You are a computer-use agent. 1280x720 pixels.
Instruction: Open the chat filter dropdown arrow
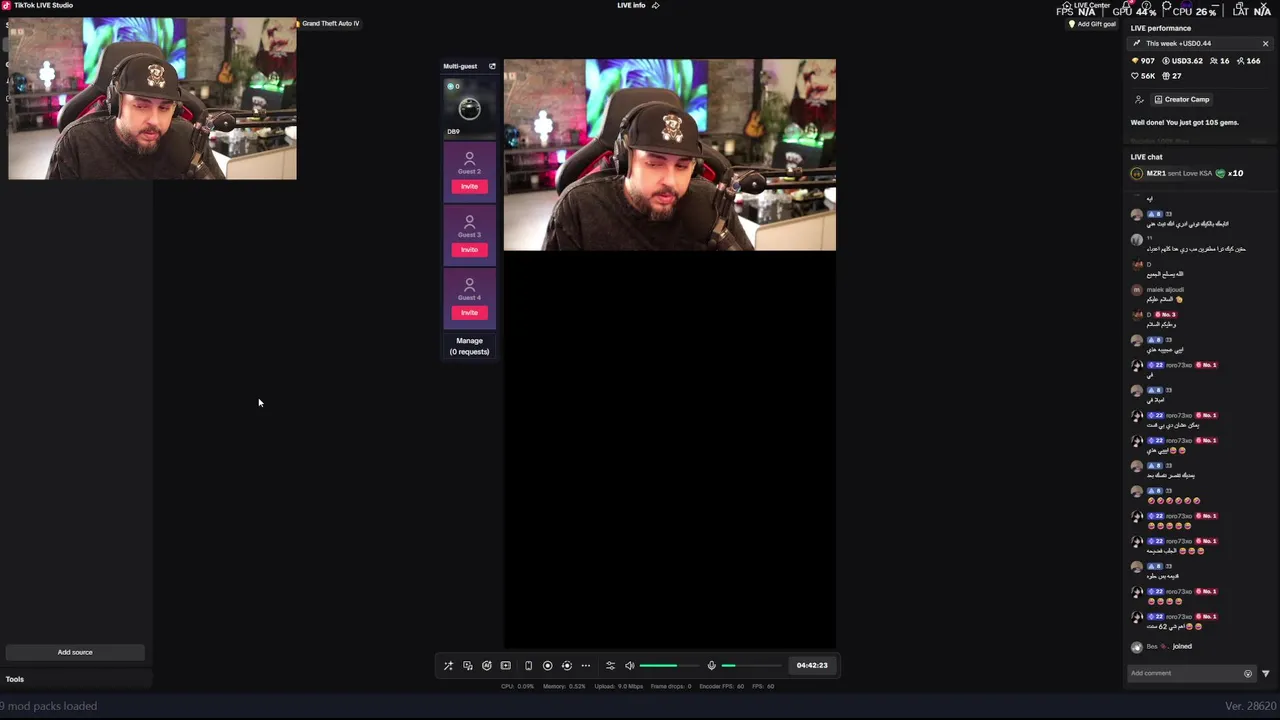(1265, 674)
